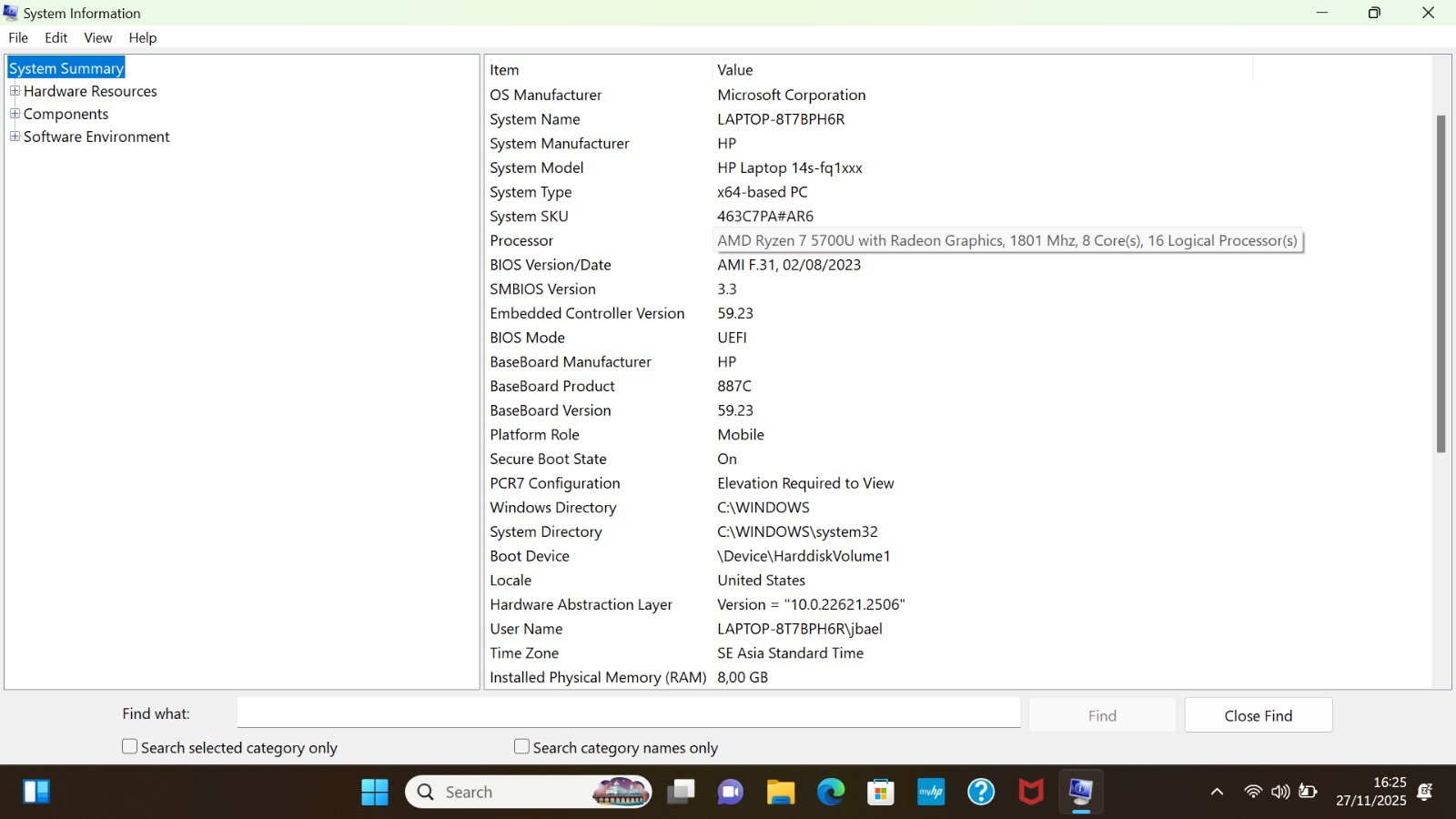Viewport: 1456px width, 819px height.
Task: Click the McAfee shield icon
Action: point(1031,792)
